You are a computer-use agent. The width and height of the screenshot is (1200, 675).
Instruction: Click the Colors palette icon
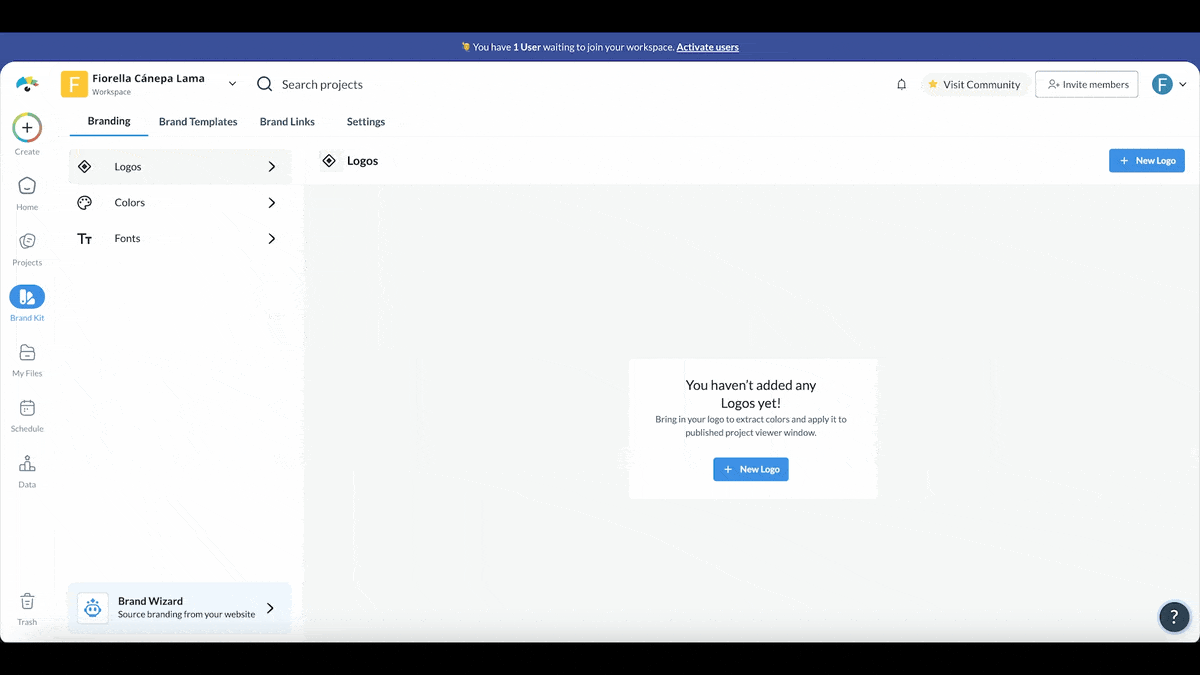84,203
